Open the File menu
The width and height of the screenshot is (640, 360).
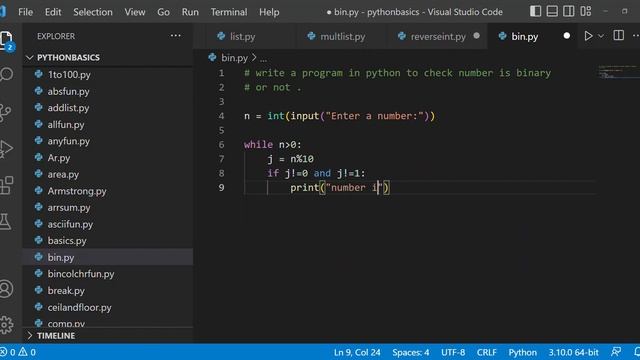[x=25, y=12]
